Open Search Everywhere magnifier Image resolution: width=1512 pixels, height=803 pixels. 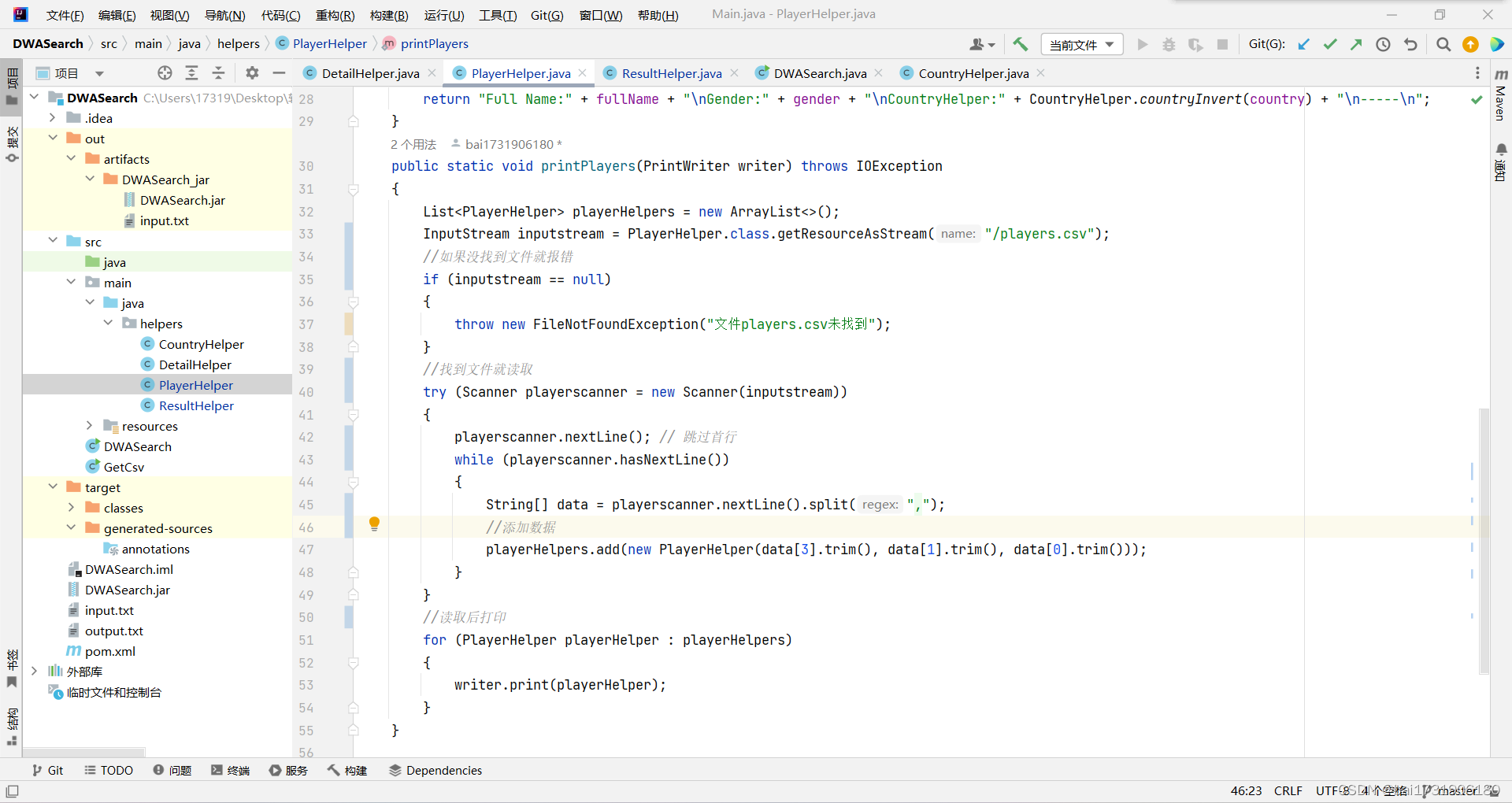[1443, 44]
